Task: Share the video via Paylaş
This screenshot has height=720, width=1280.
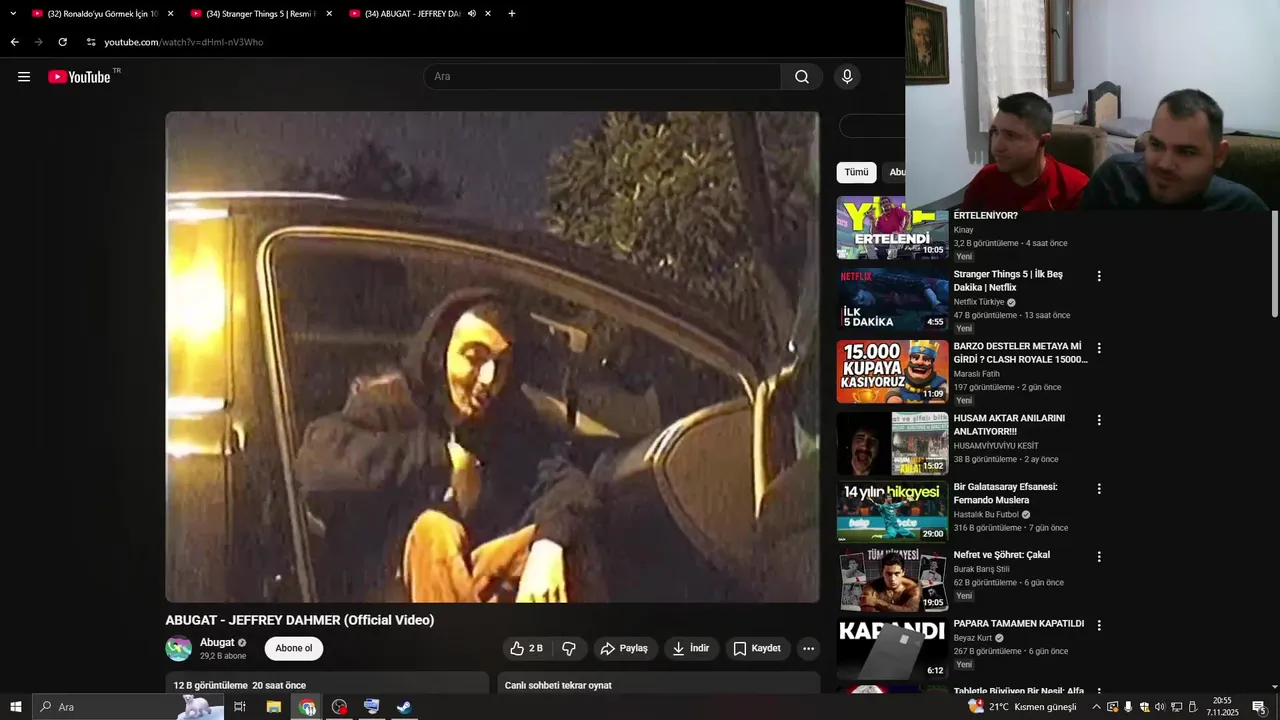Action: (625, 648)
